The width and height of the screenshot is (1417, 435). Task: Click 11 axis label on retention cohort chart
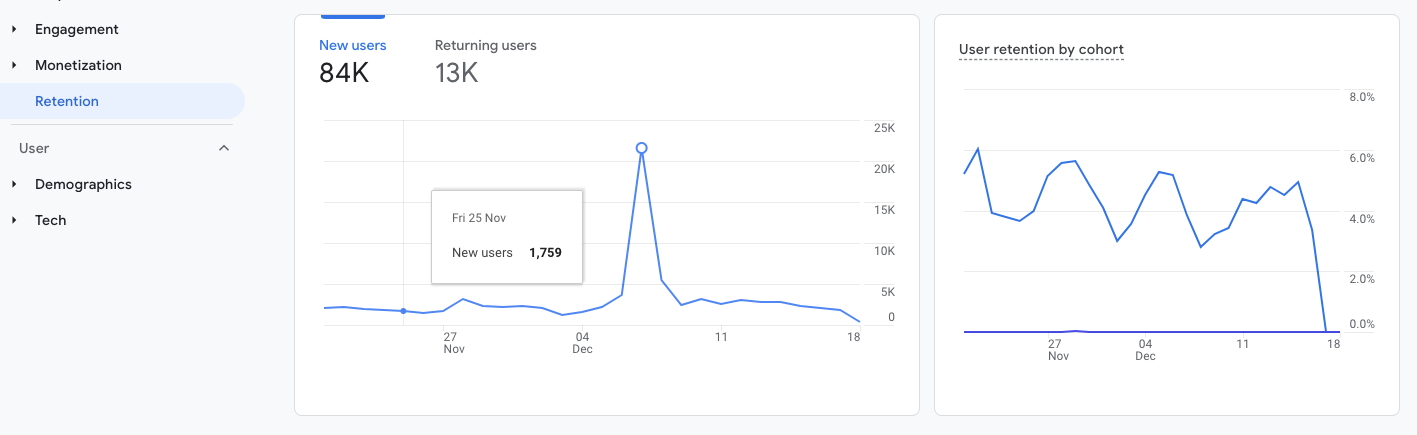point(1243,344)
